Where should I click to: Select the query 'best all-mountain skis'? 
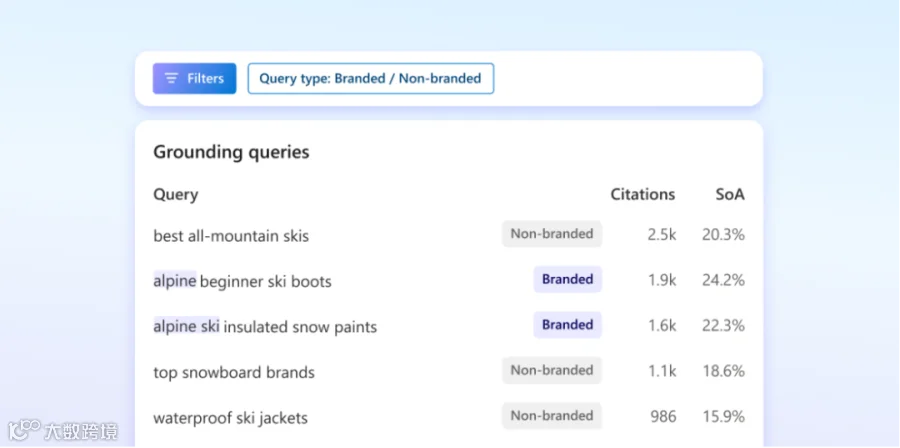(x=231, y=236)
